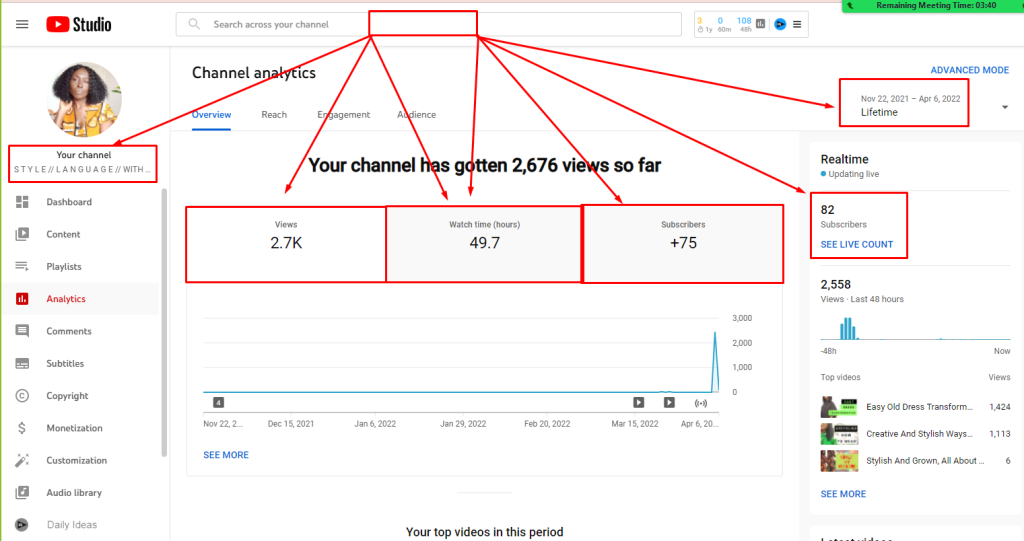Viewport: 1024px width, 541px height.
Task: Open the Subtitles icon in sidebar
Action: (x=22, y=363)
